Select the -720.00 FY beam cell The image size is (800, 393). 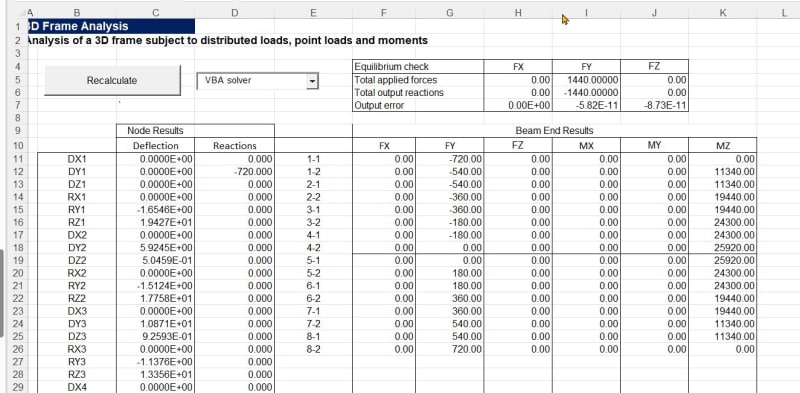click(449, 159)
